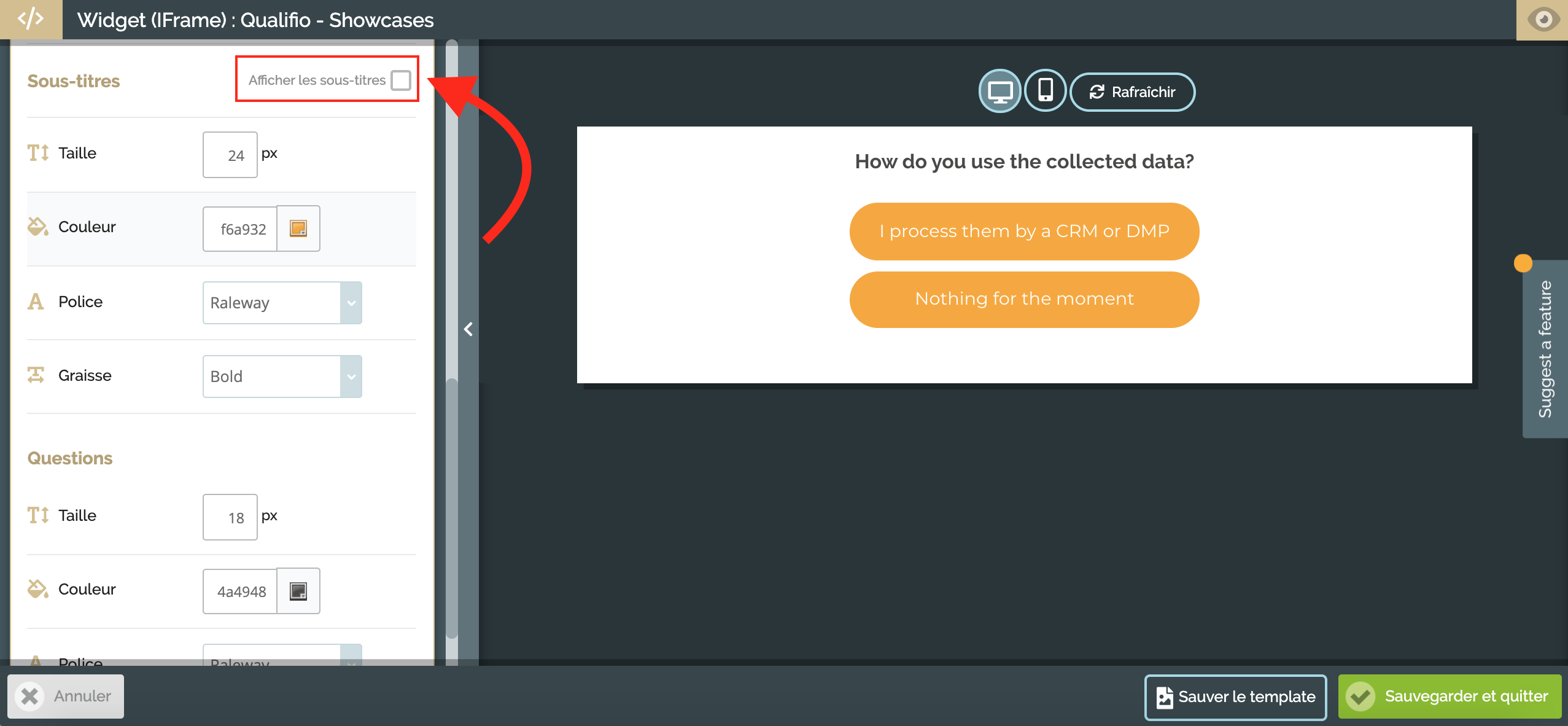The height and width of the screenshot is (726, 1568).
Task: Switch to desktop preview mode
Action: pos(999,92)
